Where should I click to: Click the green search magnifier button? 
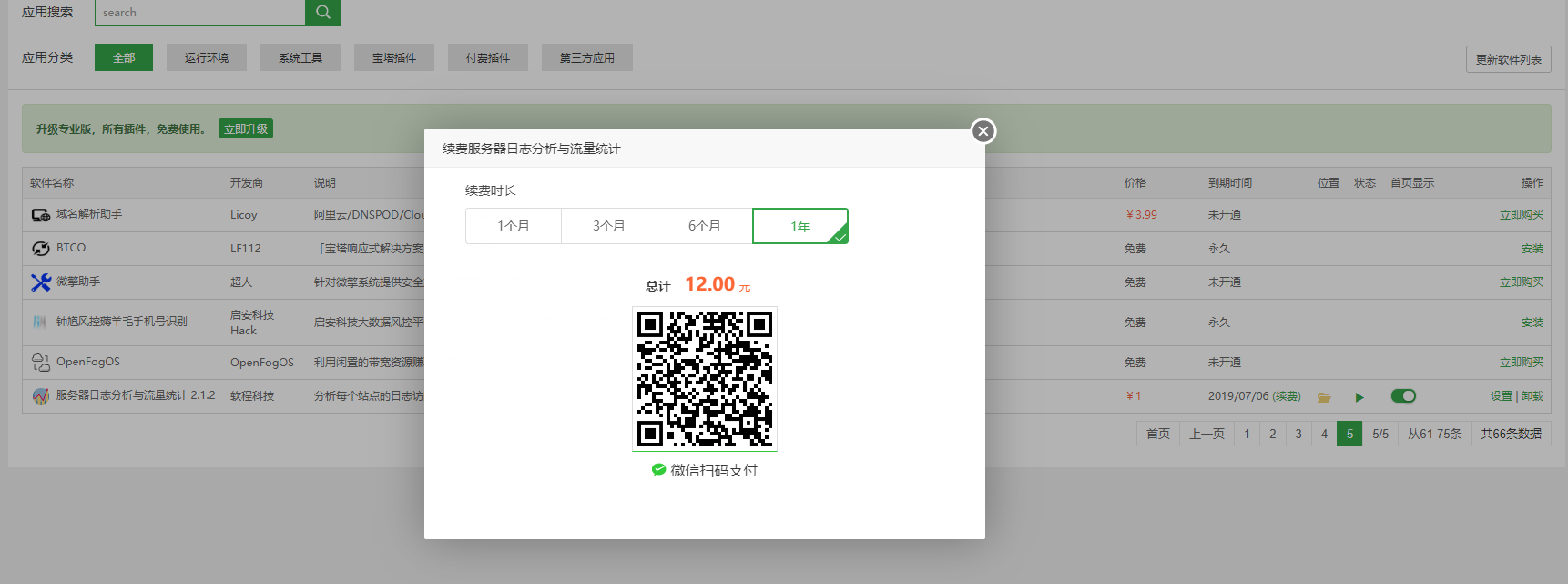(322, 12)
